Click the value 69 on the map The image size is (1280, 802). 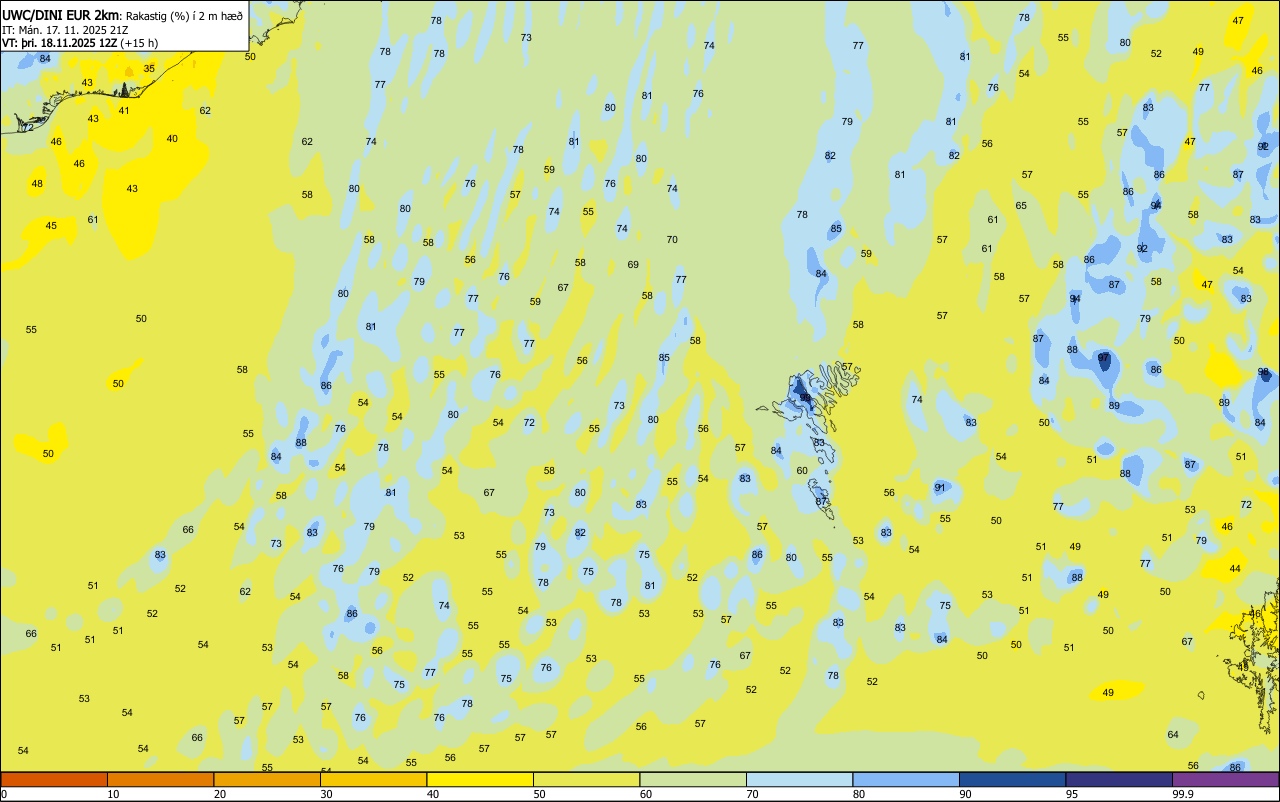(x=633, y=265)
